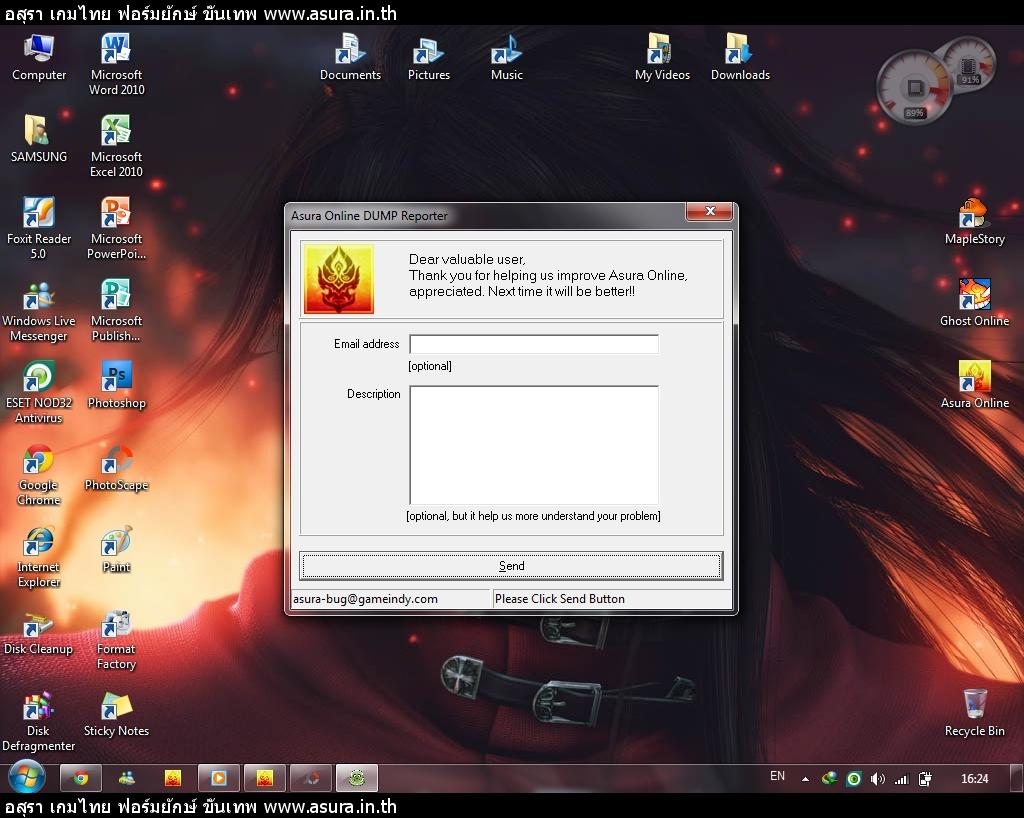The width and height of the screenshot is (1024, 818).
Task: Open Windows Live Messenger from the taskbar
Action: [127, 778]
